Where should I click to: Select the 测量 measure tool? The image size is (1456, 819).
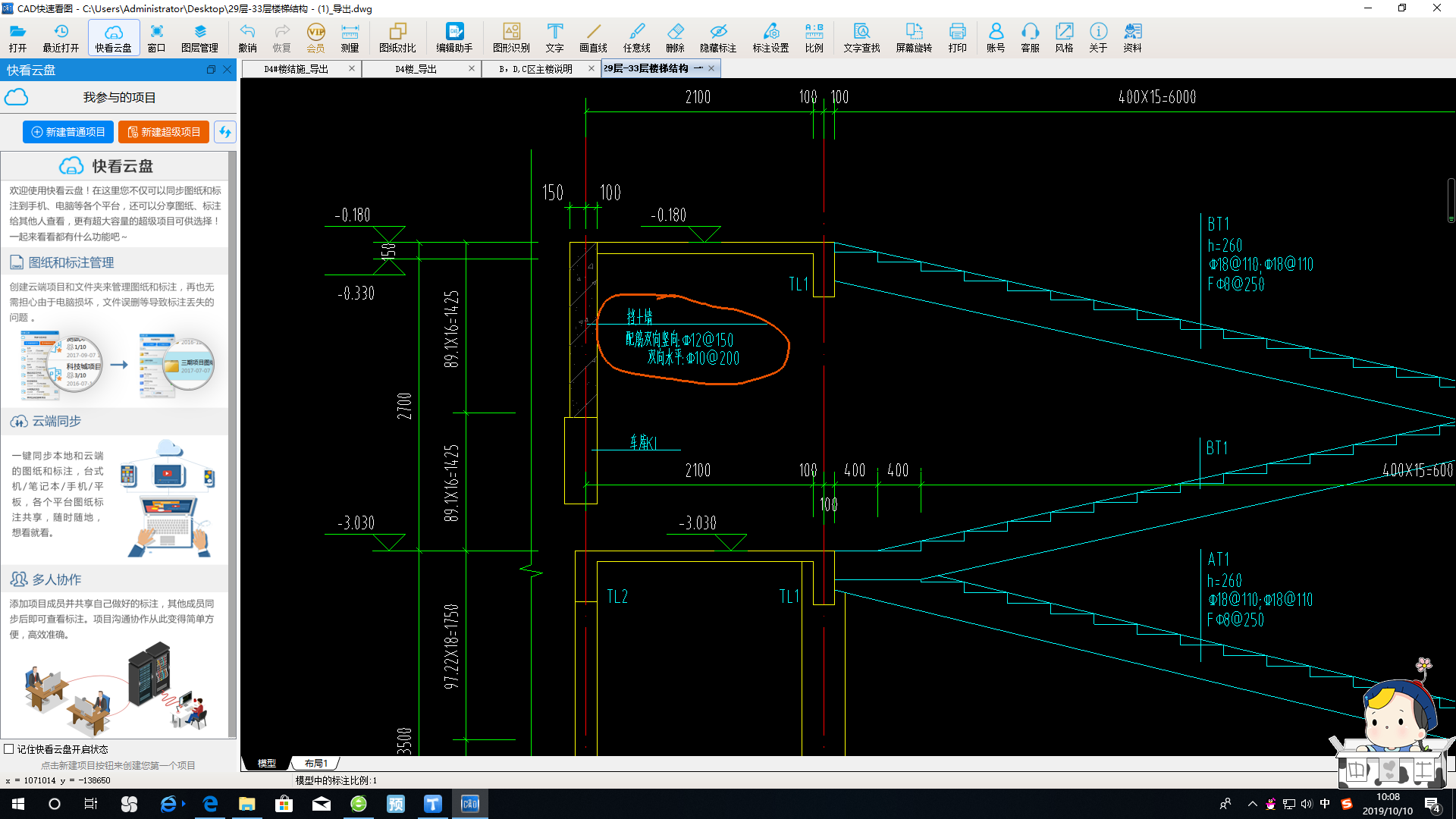[x=350, y=37]
